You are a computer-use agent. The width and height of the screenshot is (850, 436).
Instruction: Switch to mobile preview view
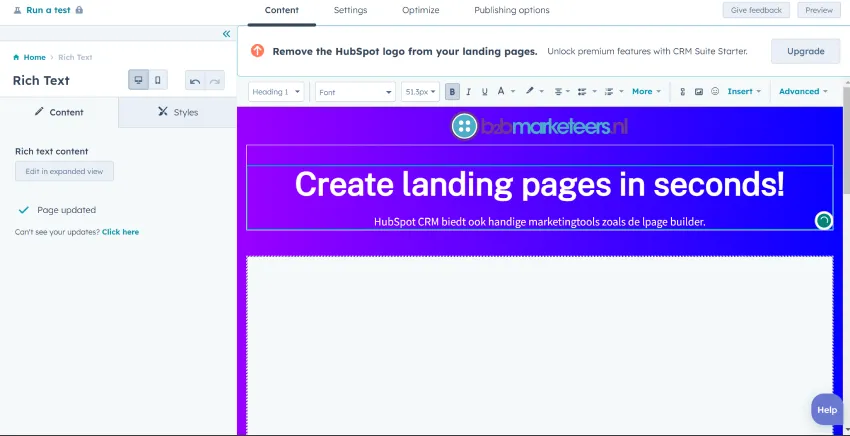pyautogui.click(x=158, y=80)
